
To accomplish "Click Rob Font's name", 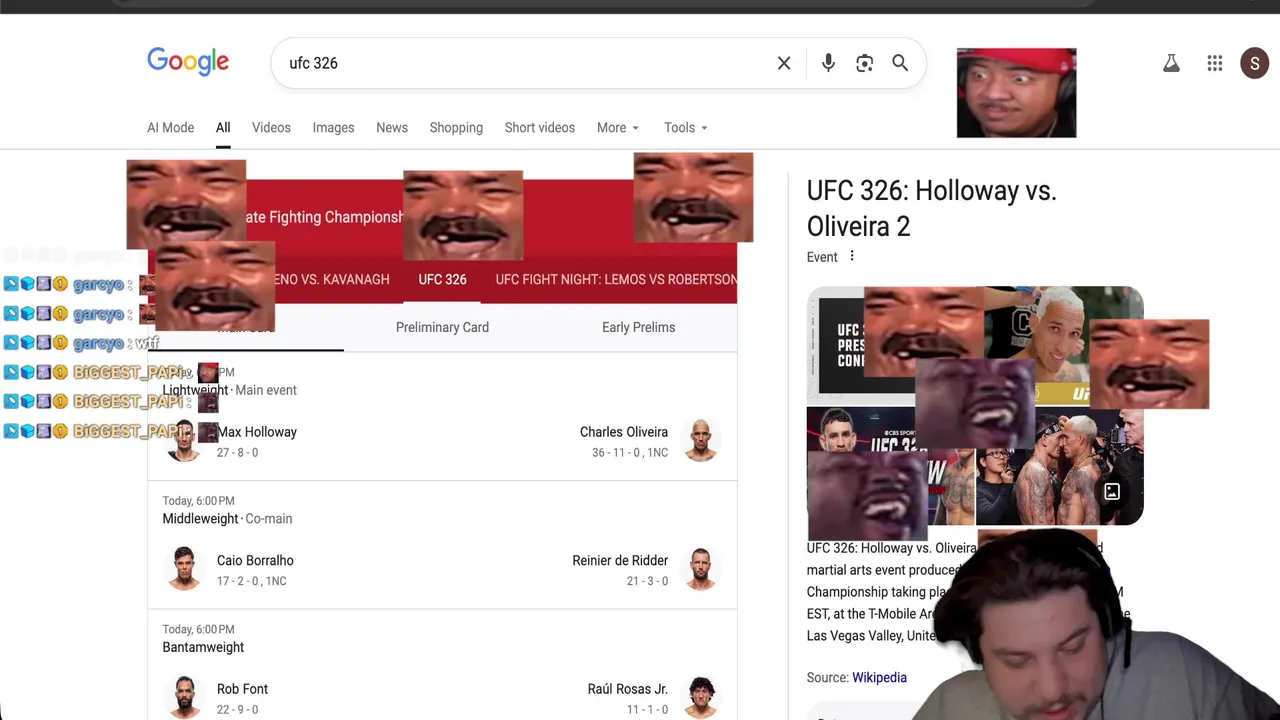I will pyautogui.click(x=242, y=689).
